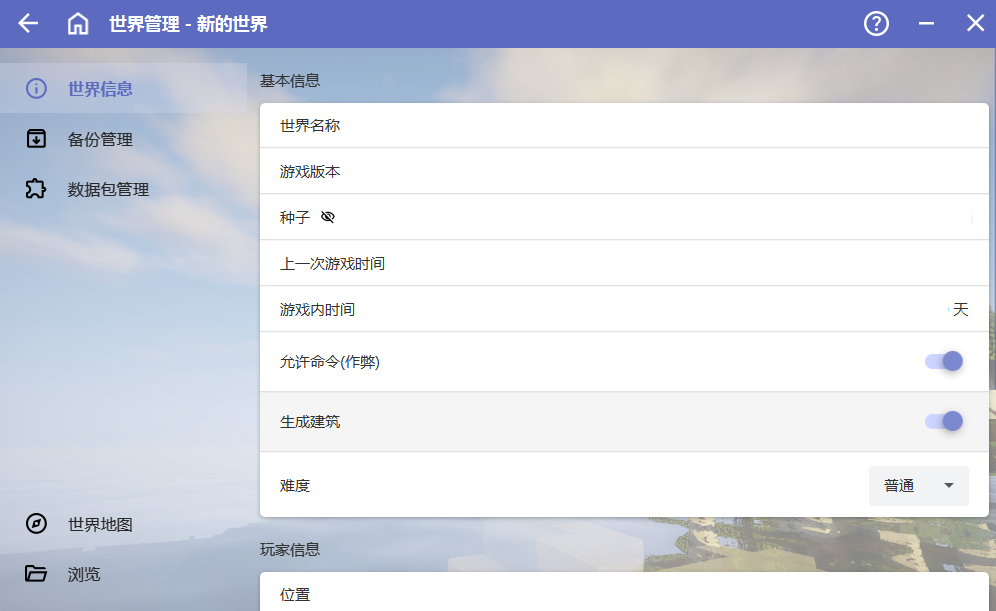Image resolution: width=996 pixels, height=611 pixels.
Task: Minimize the launcher window
Action: [926, 24]
